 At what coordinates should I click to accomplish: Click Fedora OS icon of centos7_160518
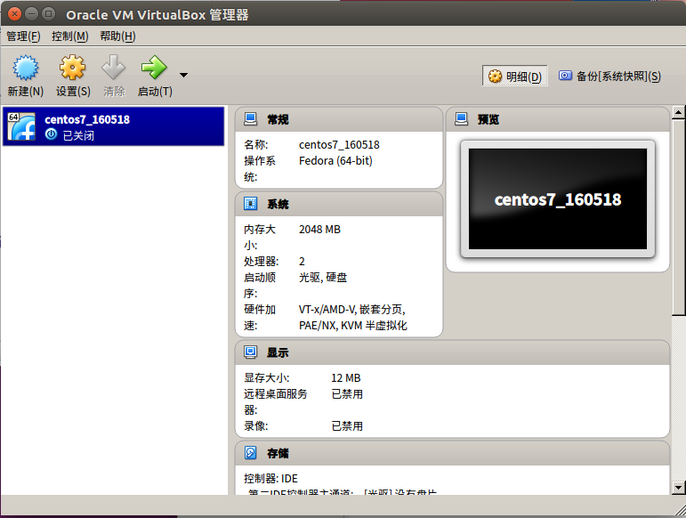click(21, 126)
